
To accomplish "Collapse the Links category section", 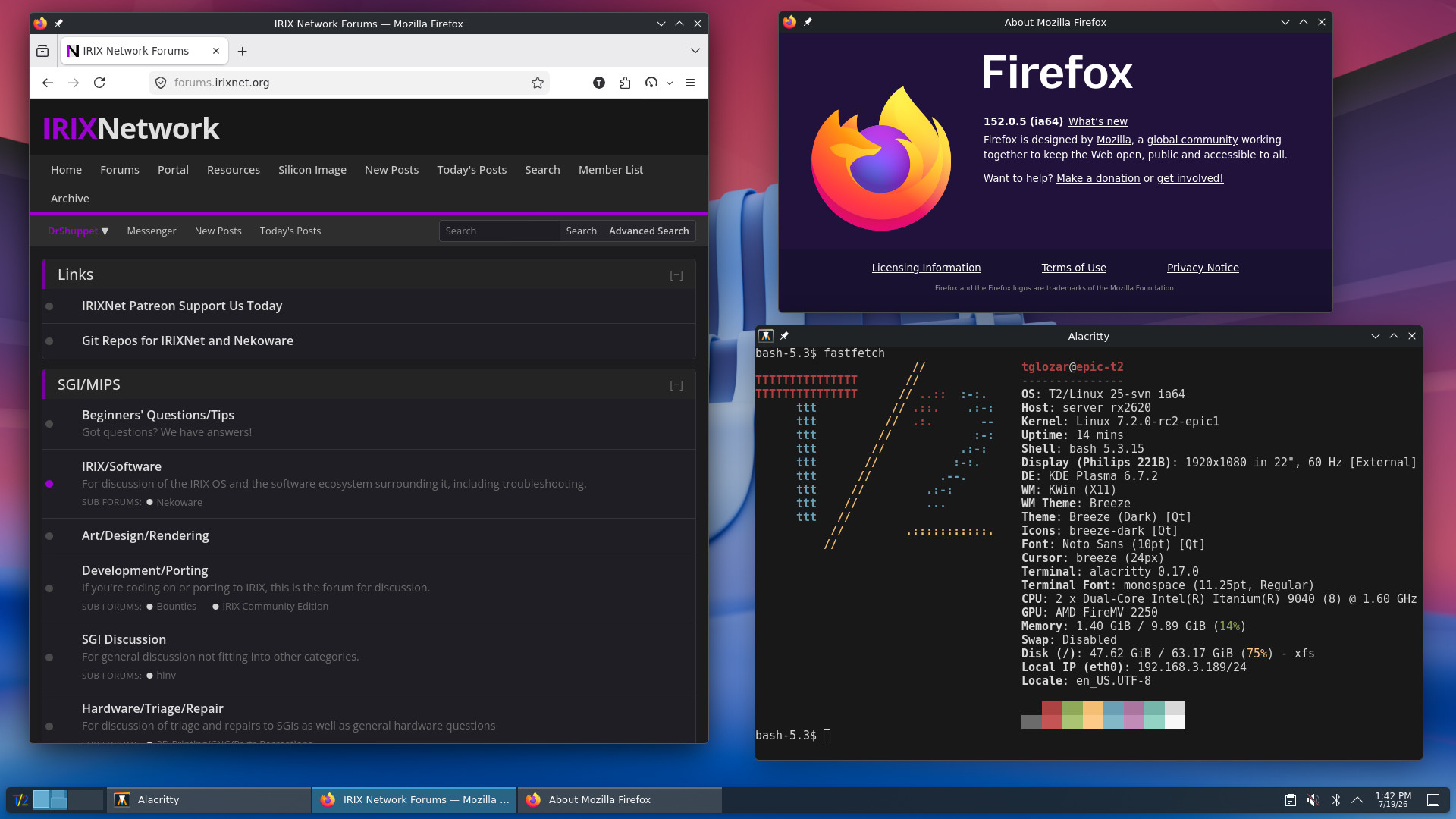I will pyautogui.click(x=676, y=275).
